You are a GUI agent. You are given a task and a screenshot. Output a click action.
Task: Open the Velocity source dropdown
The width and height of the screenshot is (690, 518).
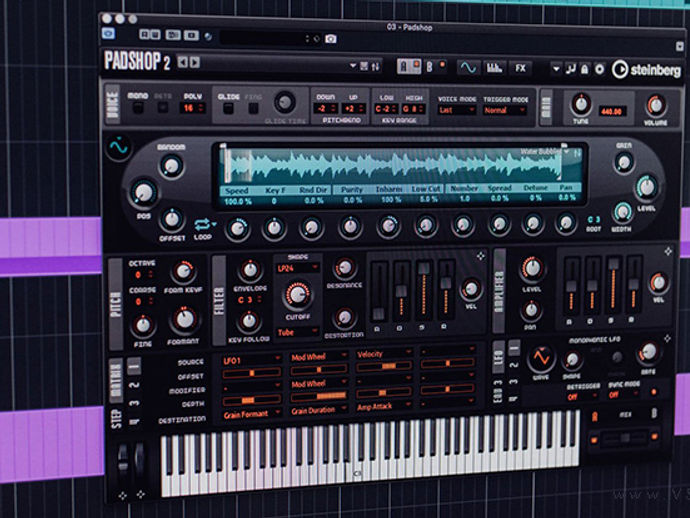[x=385, y=354]
